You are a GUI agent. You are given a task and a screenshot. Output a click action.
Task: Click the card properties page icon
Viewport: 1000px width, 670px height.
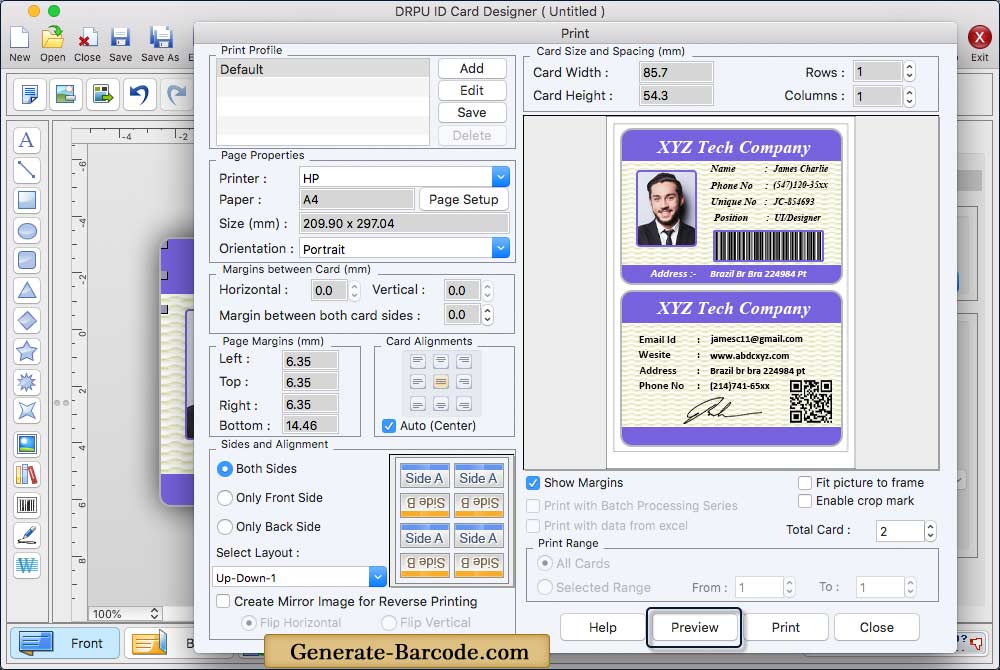[x=29, y=94]
